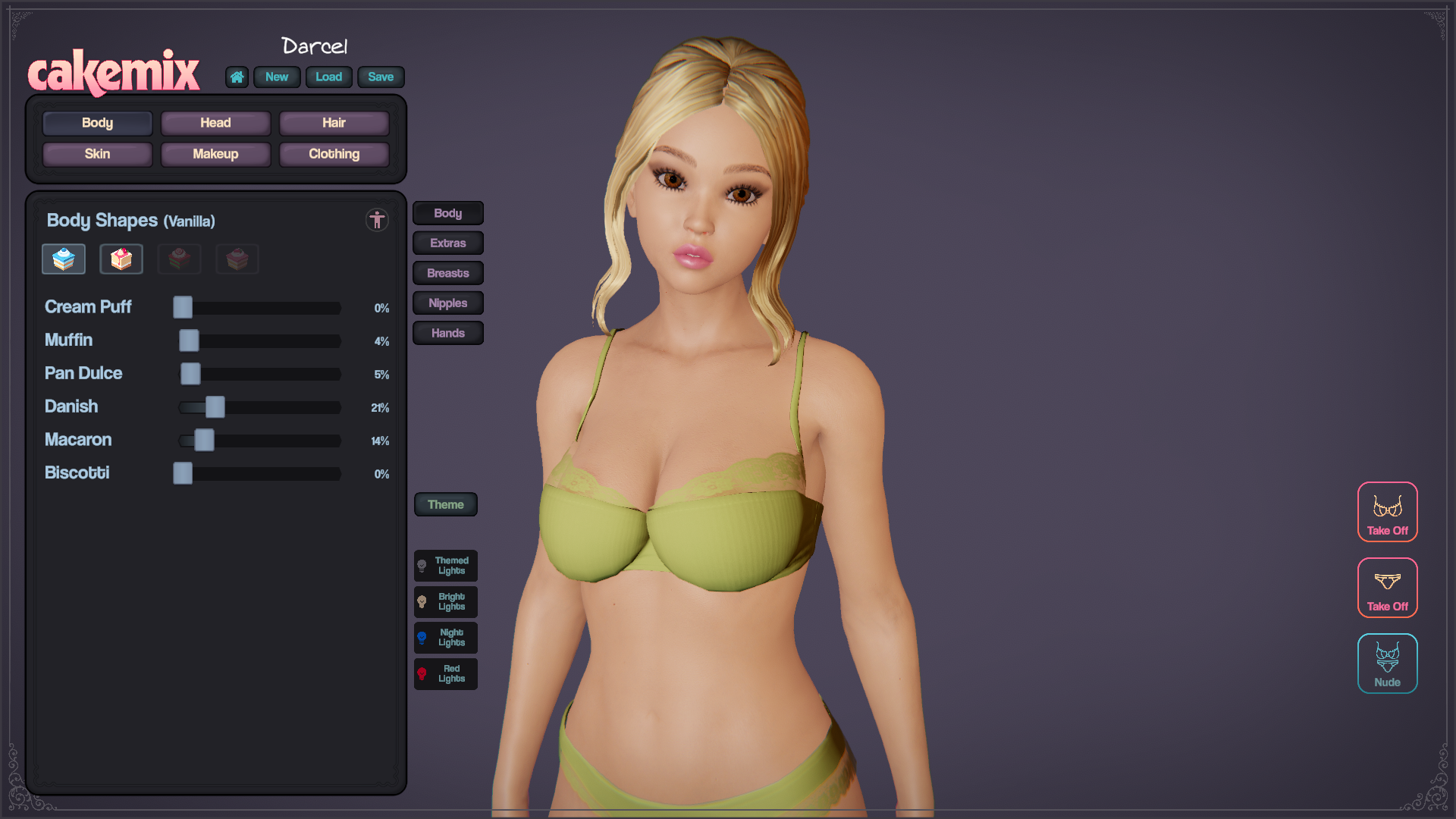Switch to Night Lights
This screenshot has width=1456, height=819.
point(446,638)
